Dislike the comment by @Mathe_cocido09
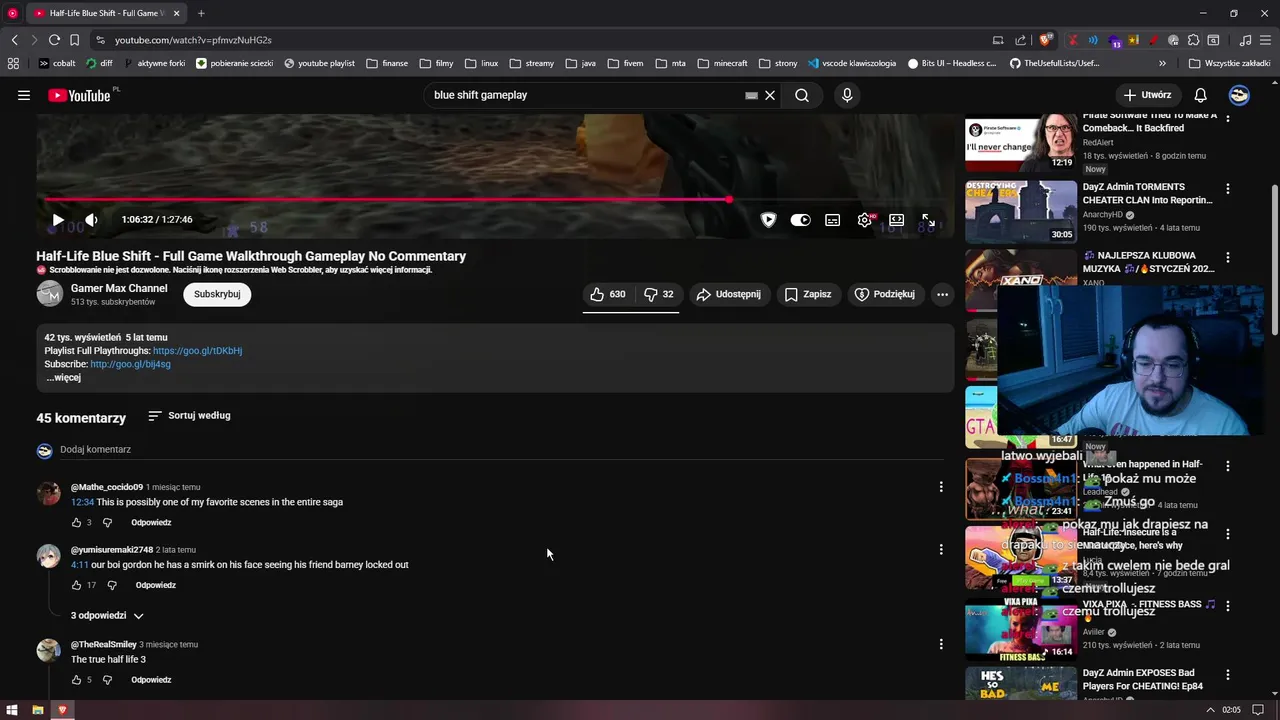Image resolution: width=1280 pixels, height=720 pixels. pyautogui.click(x=107, y=522)
